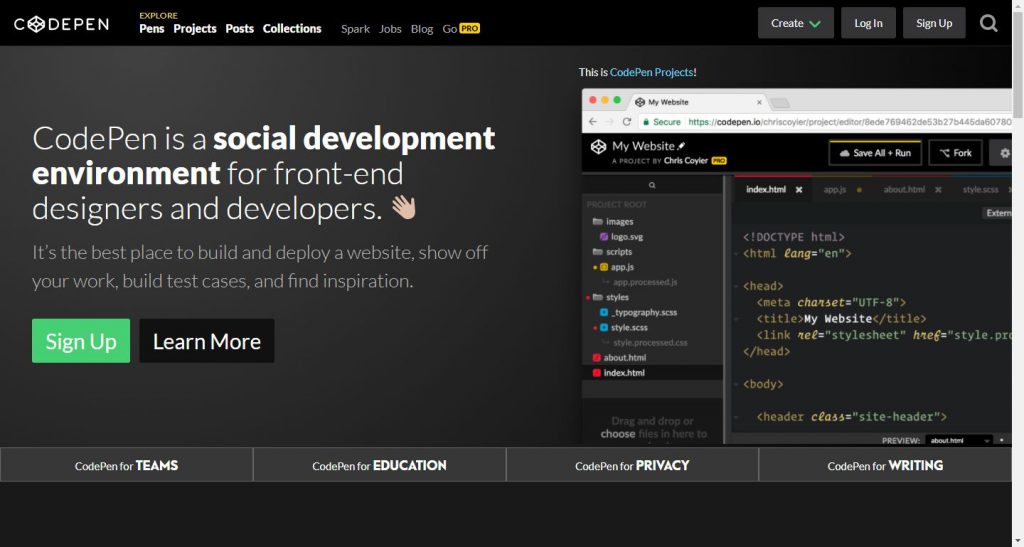Open the Pens explore page
Screen dimensions: 1024x547
[x=152, y=28]
